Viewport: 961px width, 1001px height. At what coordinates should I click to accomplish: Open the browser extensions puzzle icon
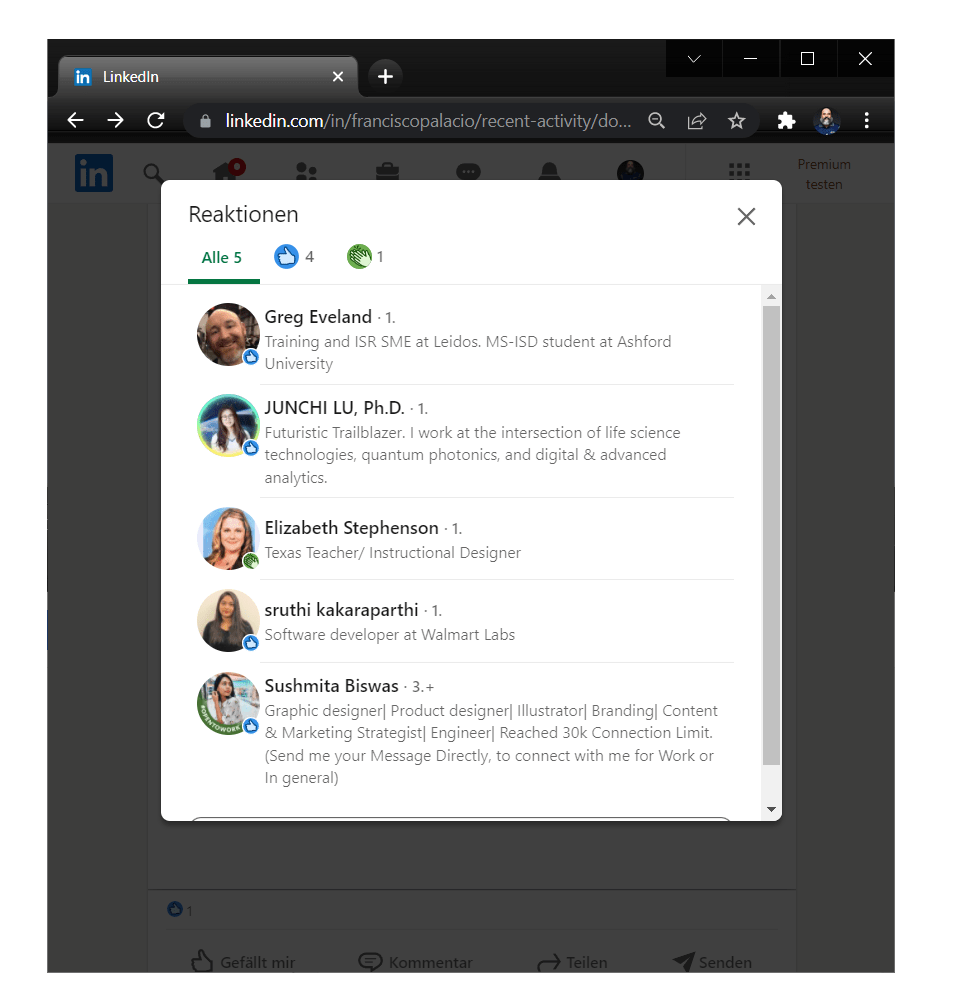point(786,121)
